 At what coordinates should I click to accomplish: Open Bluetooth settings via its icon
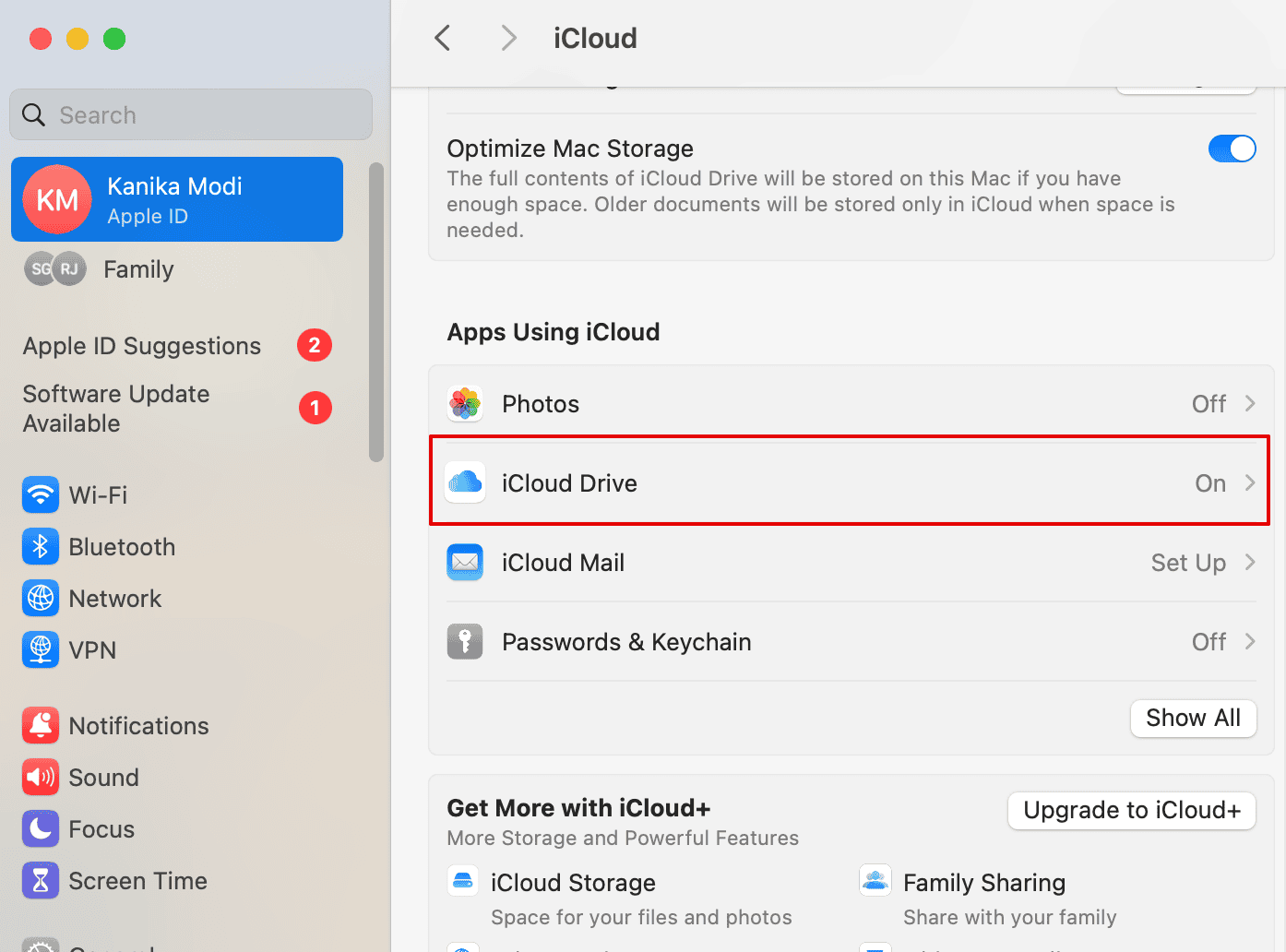[x=41, y=547]
